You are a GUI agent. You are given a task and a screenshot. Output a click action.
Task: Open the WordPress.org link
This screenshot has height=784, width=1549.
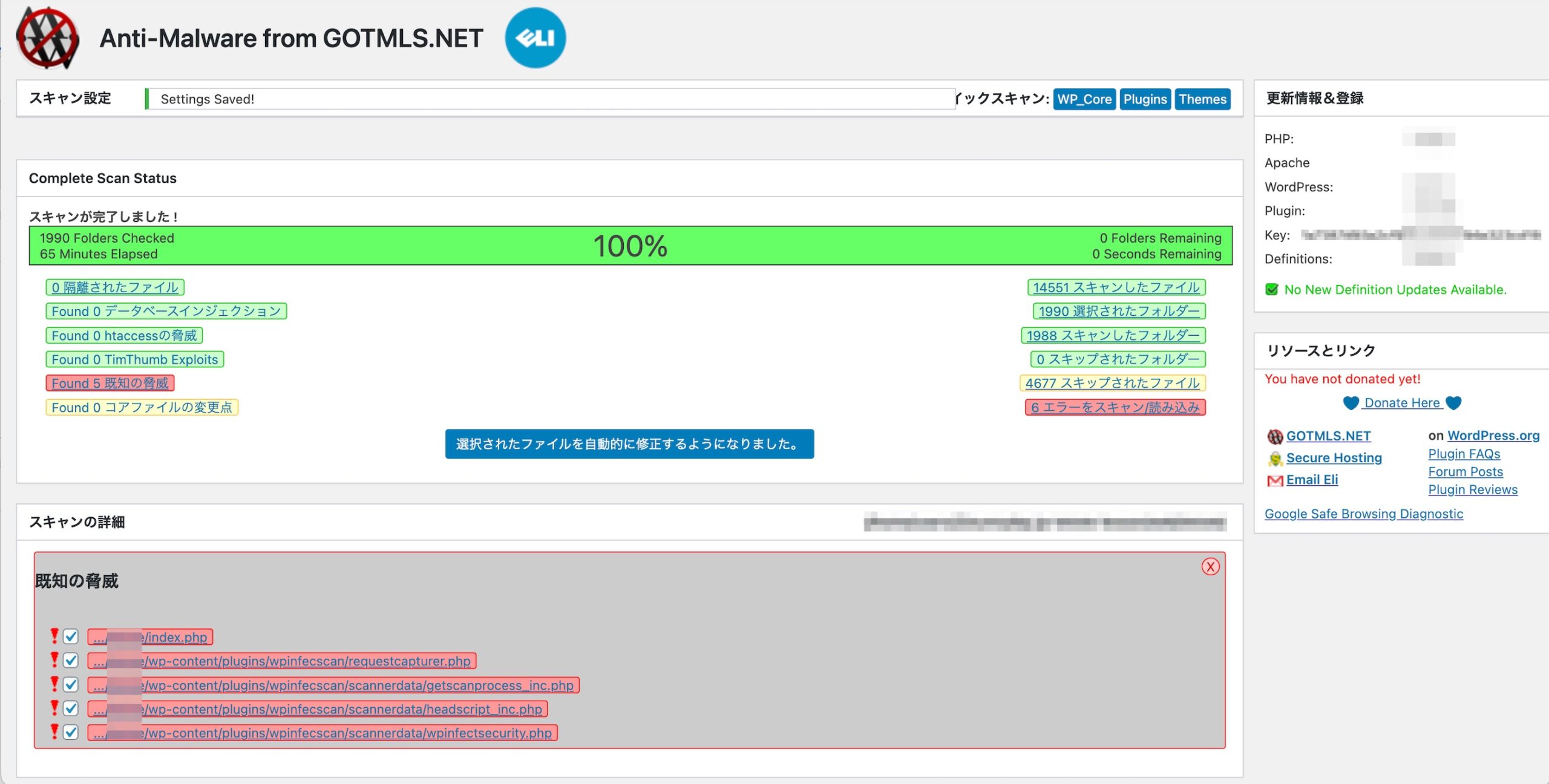pyautogui.click(x=1493, y=436)
